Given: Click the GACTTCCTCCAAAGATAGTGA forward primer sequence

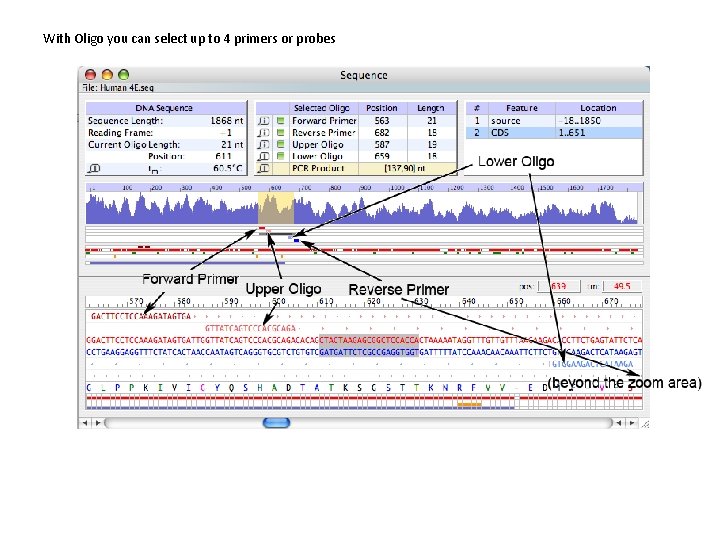Looking at the screenshot, I should [141, 316].
